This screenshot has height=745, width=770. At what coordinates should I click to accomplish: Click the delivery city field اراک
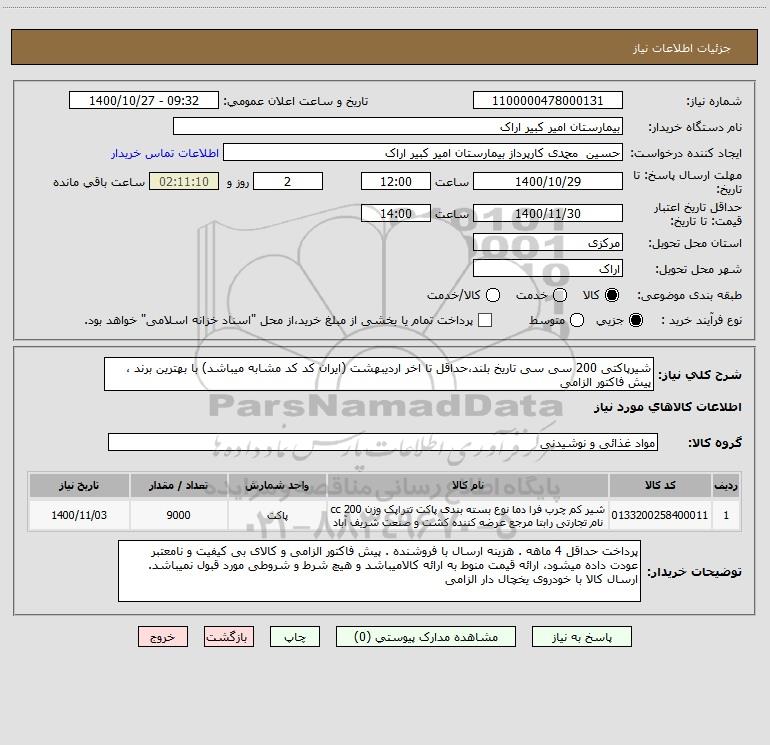click(x=548, y=269)
